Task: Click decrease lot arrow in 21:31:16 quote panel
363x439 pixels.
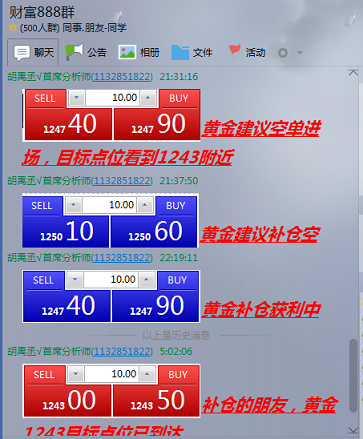Action: tap(77, 98)
